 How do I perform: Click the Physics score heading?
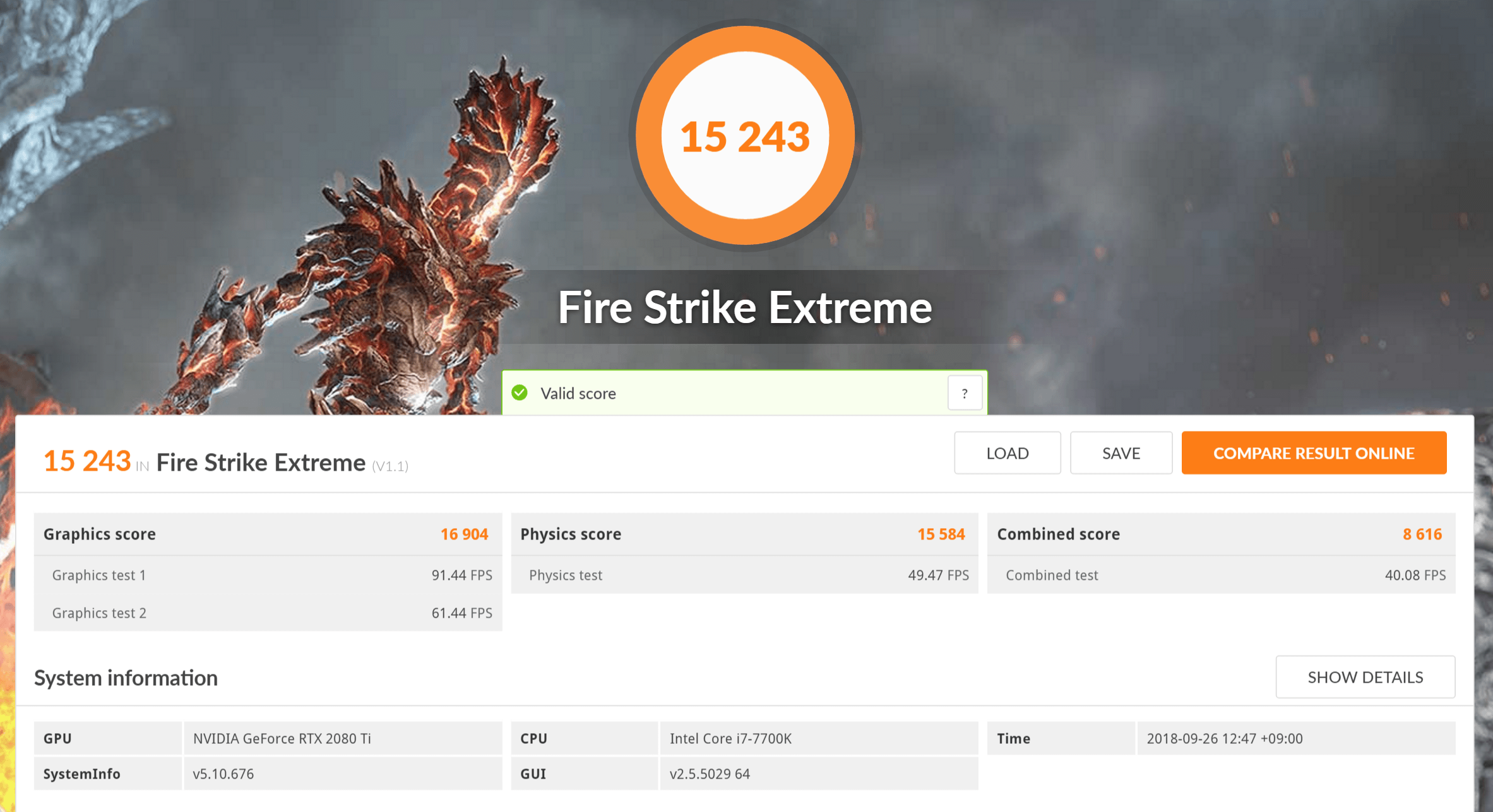point(571,534)
